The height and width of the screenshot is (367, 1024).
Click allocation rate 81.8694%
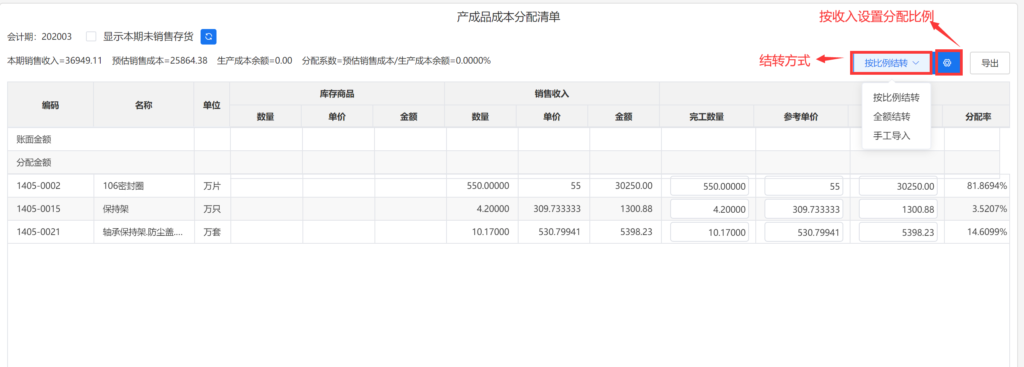pyautogui.click(x=986, y=186)
